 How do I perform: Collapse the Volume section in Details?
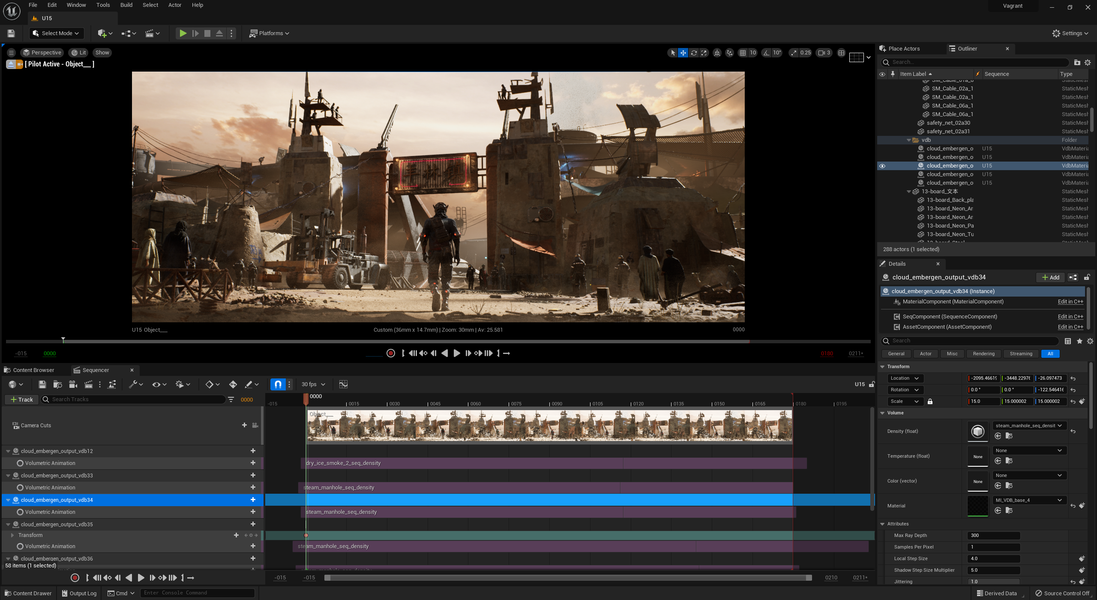click(883, 413)
